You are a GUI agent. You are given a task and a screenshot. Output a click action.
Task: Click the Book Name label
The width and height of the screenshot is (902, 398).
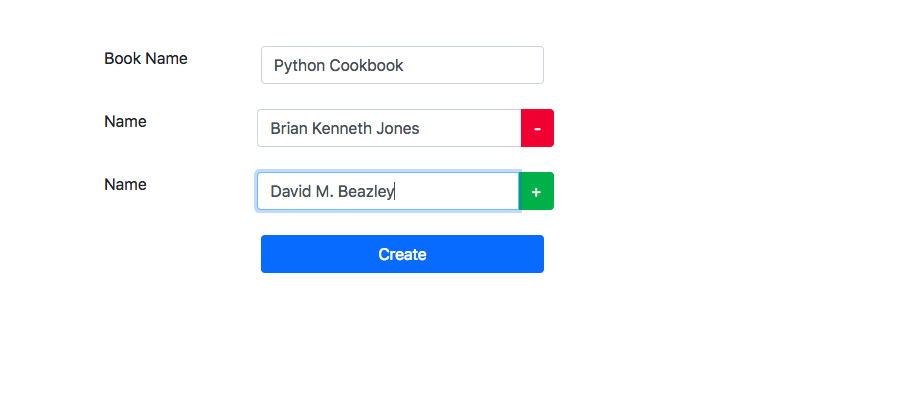[146, 59]
